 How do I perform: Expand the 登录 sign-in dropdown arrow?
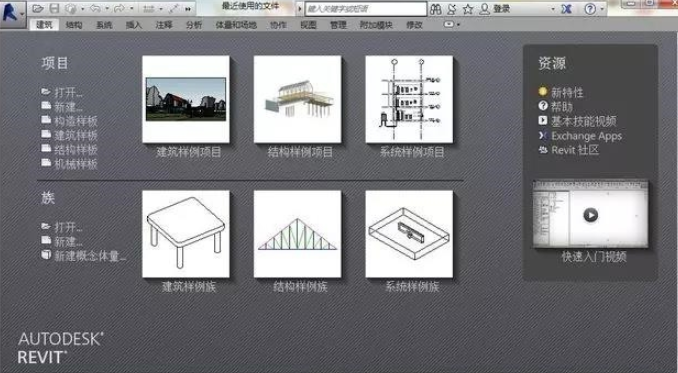pyautogui.click(x=553, y=9)
